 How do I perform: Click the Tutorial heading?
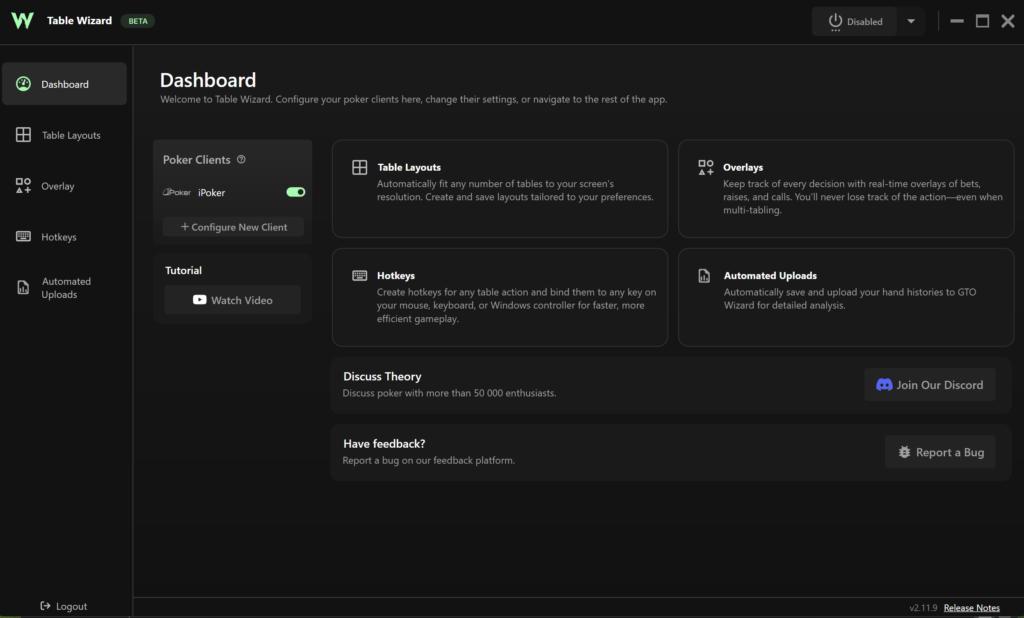point(184,270)
